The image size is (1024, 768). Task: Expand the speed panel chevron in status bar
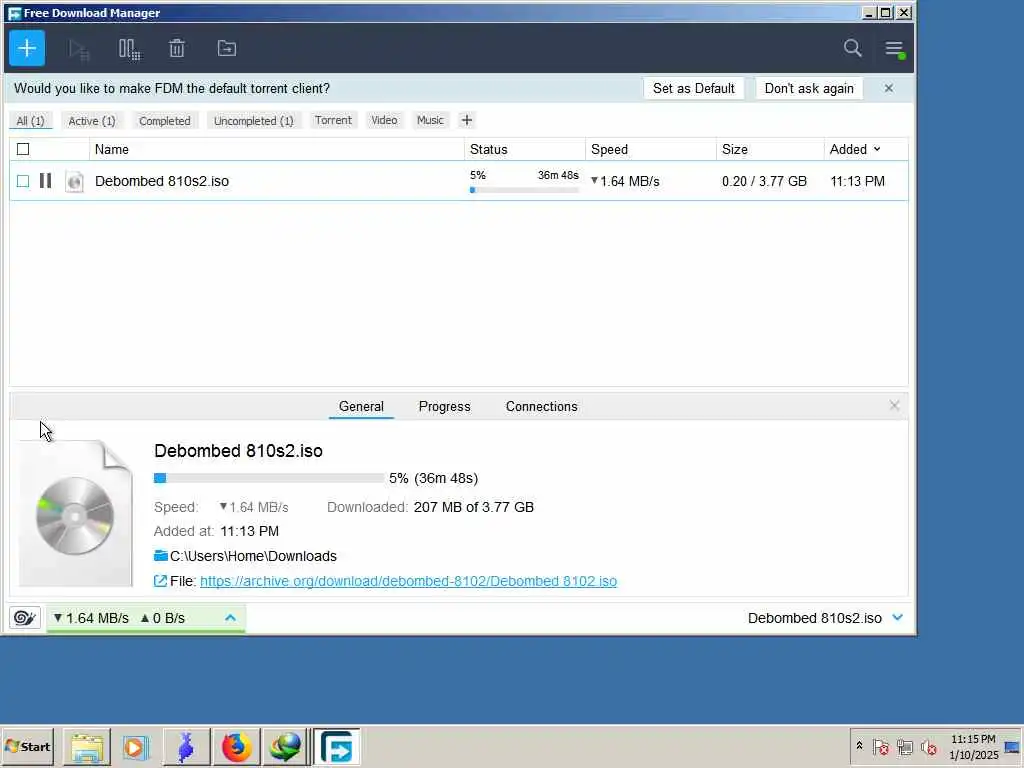(x=231, y=617)
